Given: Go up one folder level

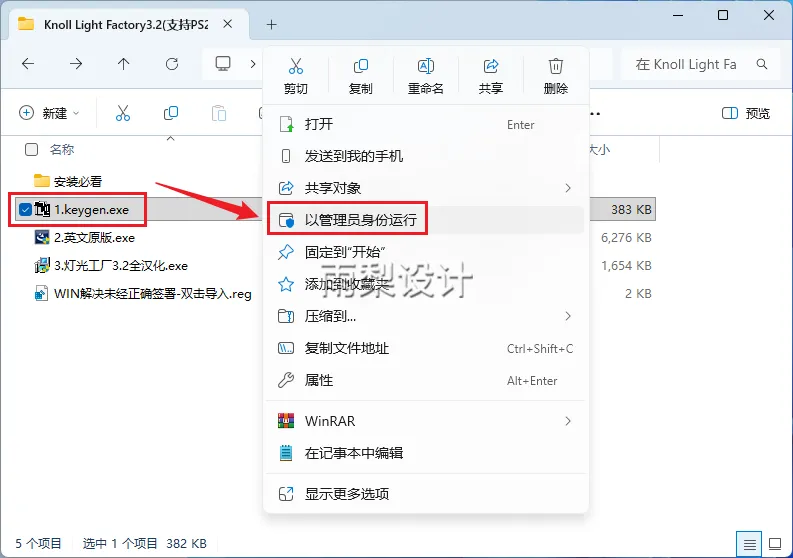Looking at the screenshot, I should tap(123, 64).
